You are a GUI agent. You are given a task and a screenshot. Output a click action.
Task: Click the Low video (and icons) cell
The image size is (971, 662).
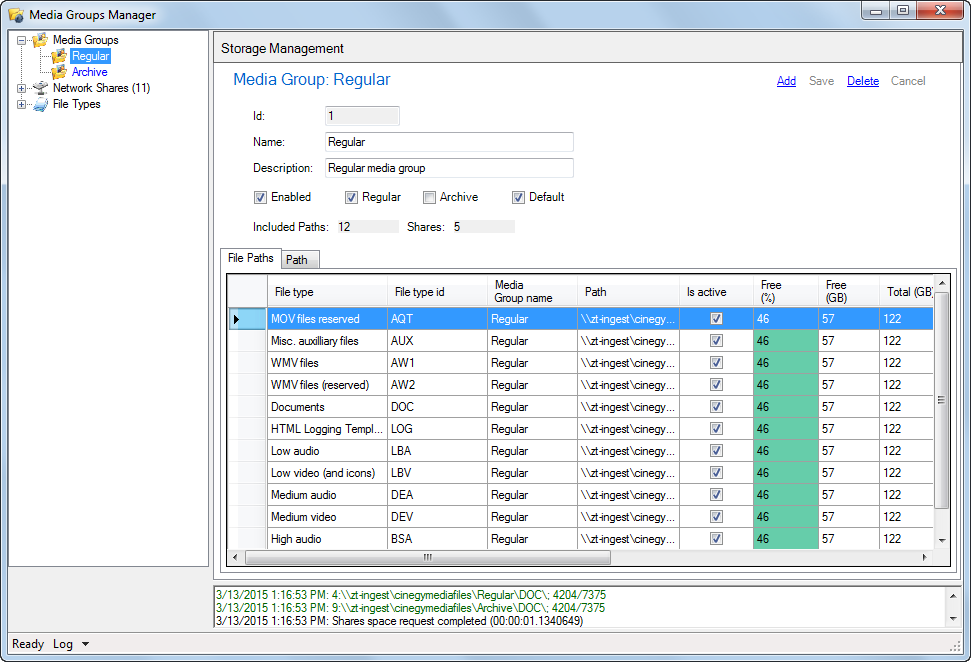[x=327, y=473]
